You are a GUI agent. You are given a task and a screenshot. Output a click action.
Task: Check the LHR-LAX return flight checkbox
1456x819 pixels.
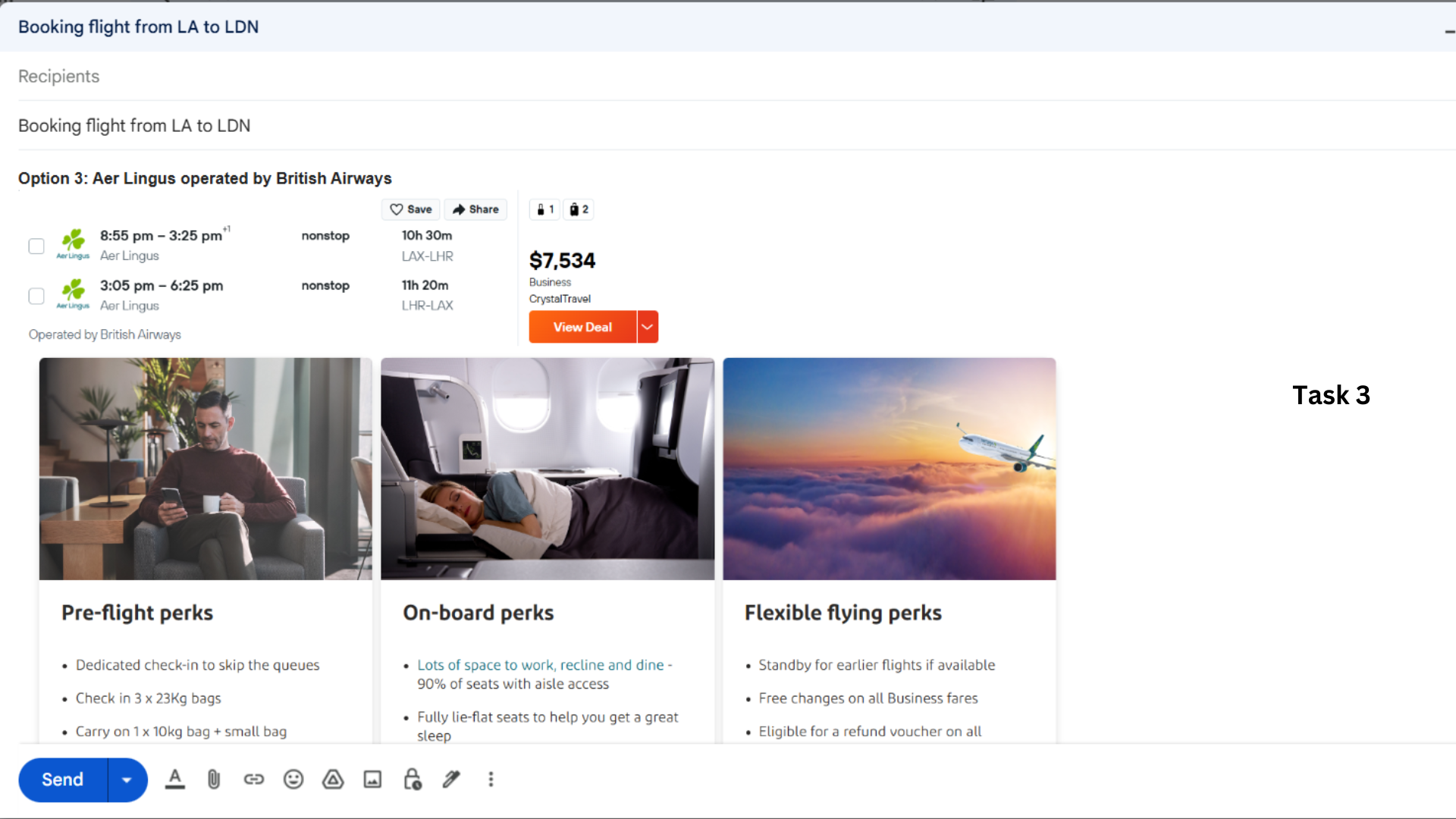[x=36, y=296]
